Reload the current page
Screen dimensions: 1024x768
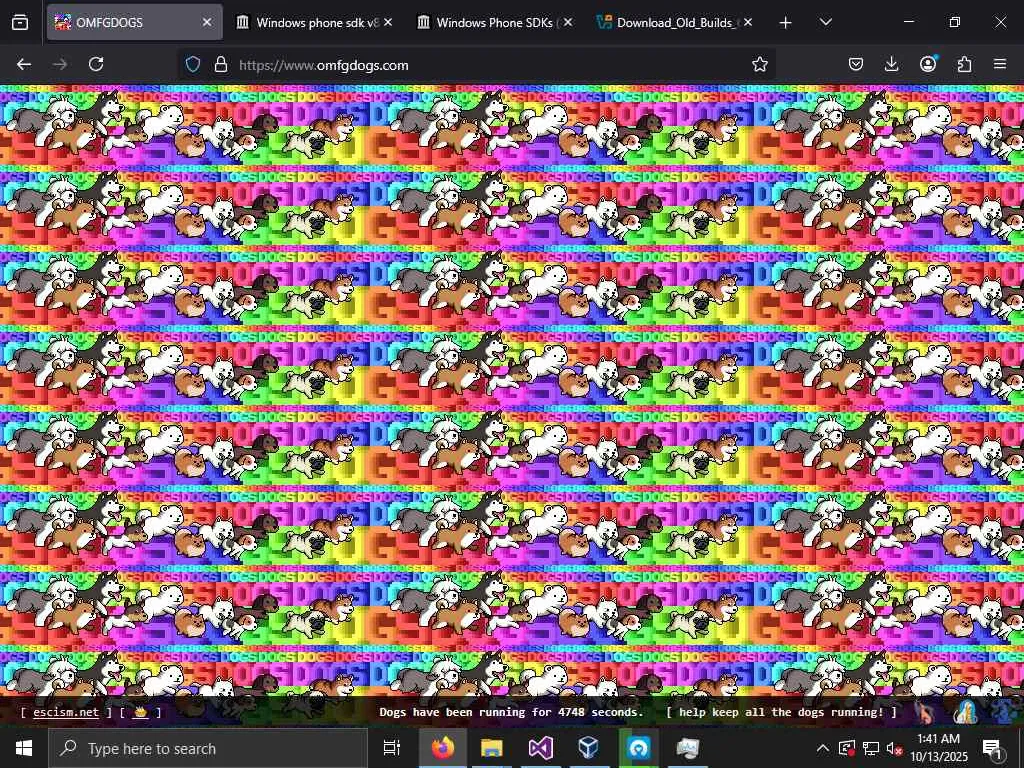(x=96, y=64)
